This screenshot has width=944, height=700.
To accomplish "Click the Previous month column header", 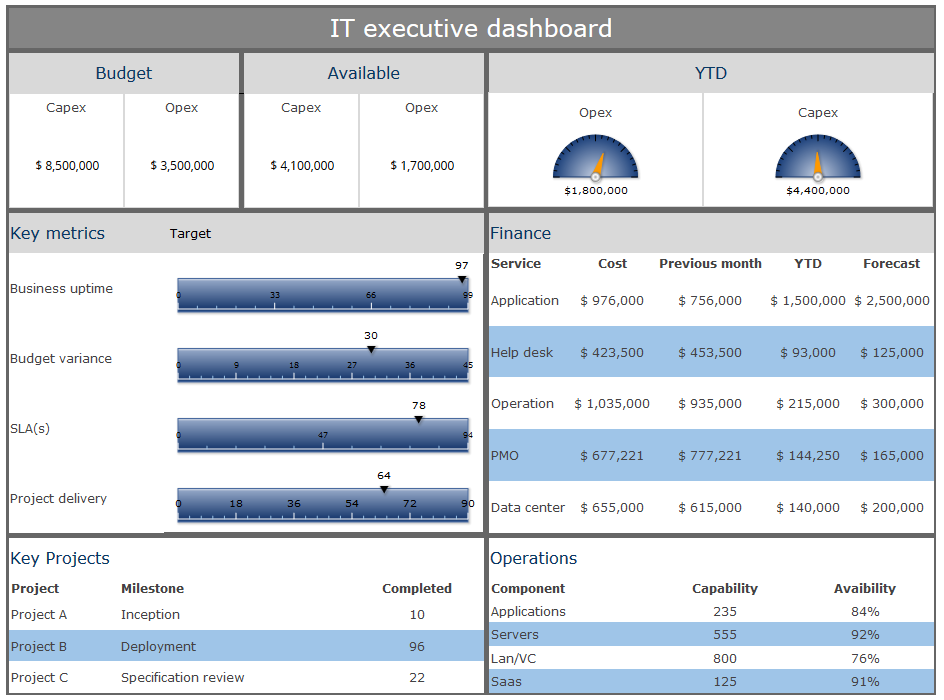I will click(x=710, y=264).
